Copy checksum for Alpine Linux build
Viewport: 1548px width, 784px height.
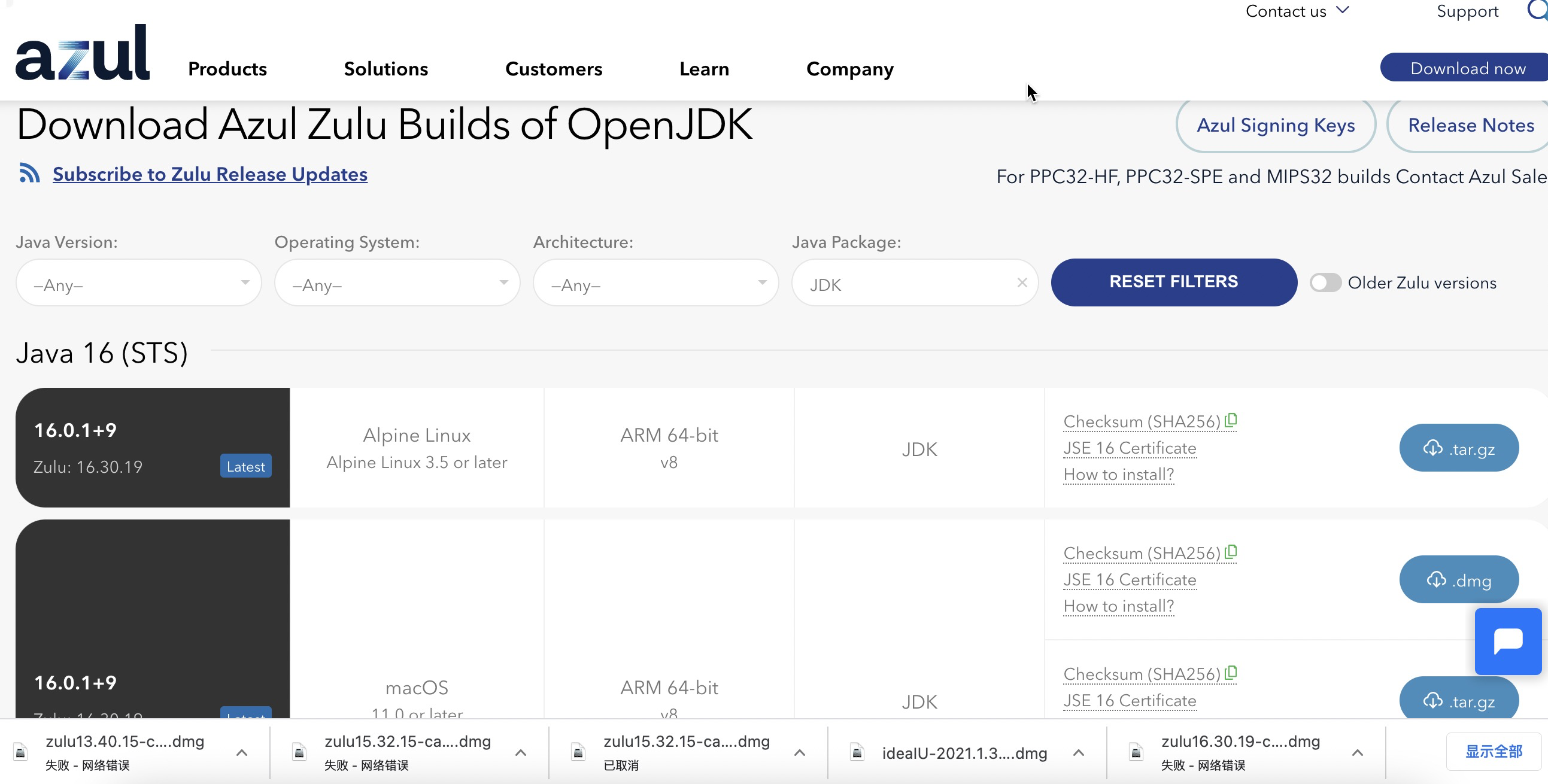click(x=1231, y=420)
